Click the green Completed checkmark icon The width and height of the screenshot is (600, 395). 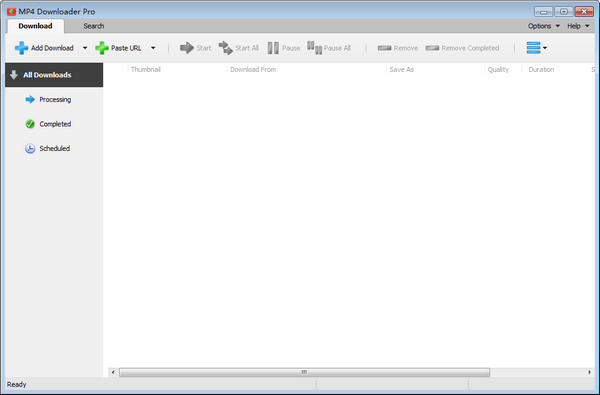tap(30, 124)
